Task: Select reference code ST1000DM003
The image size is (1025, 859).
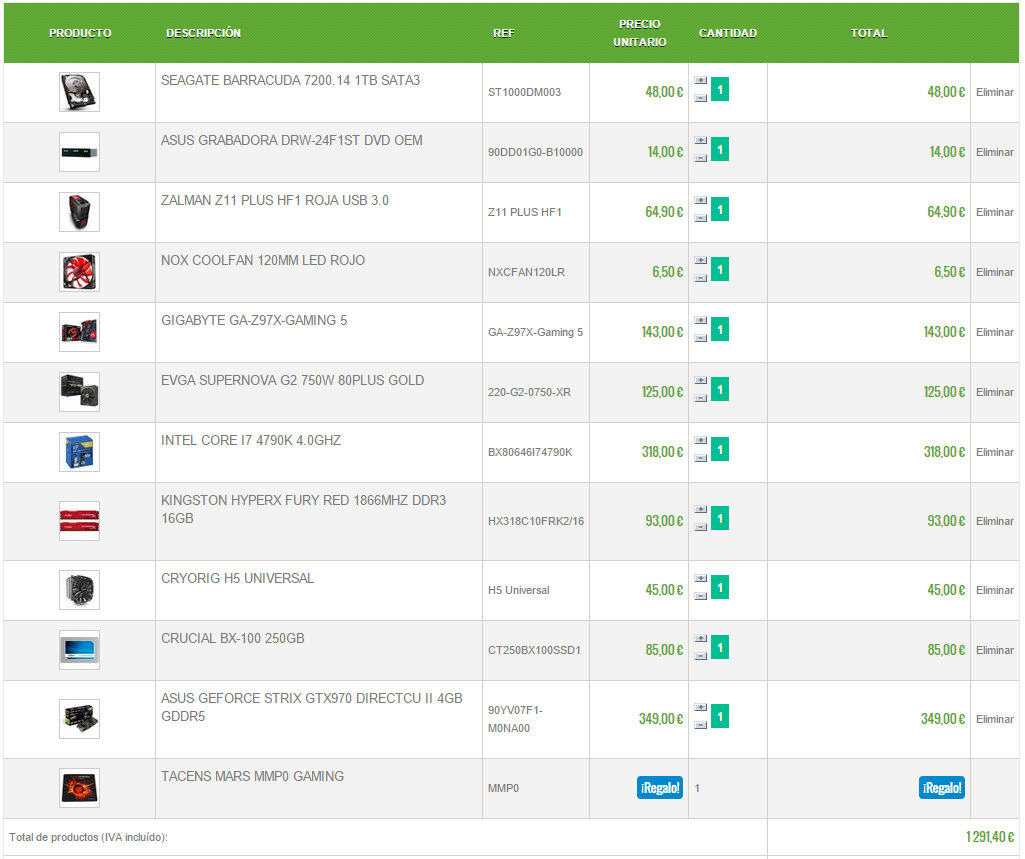Action: coord(524,92)
